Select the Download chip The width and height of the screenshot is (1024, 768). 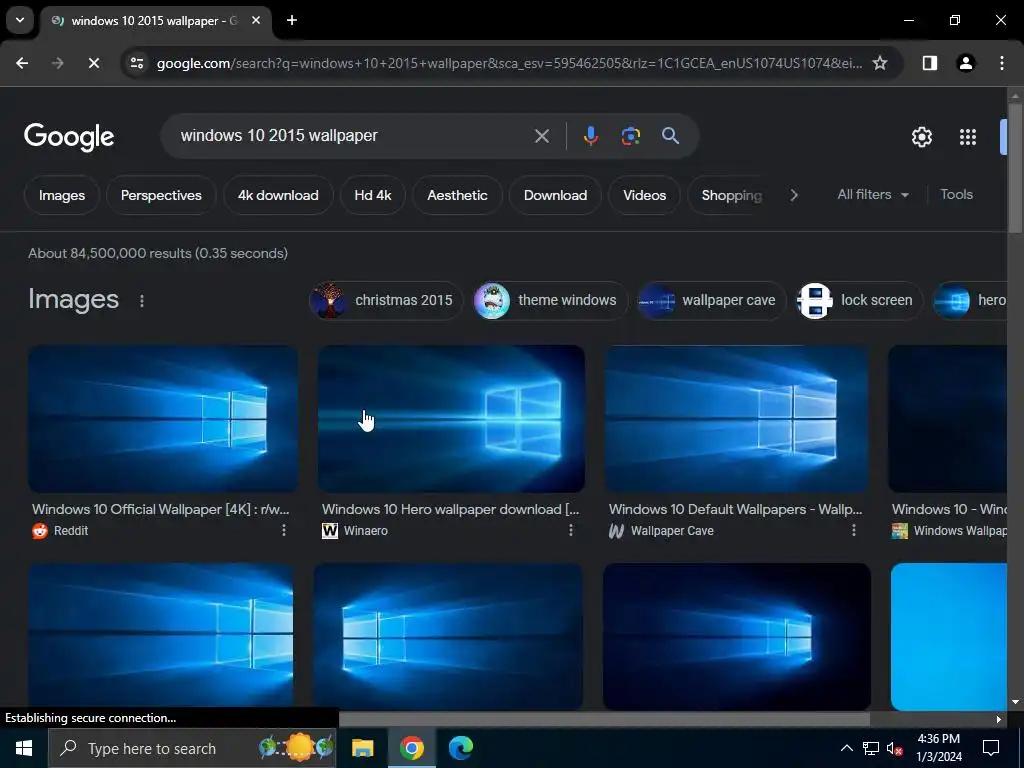point(555,195)
